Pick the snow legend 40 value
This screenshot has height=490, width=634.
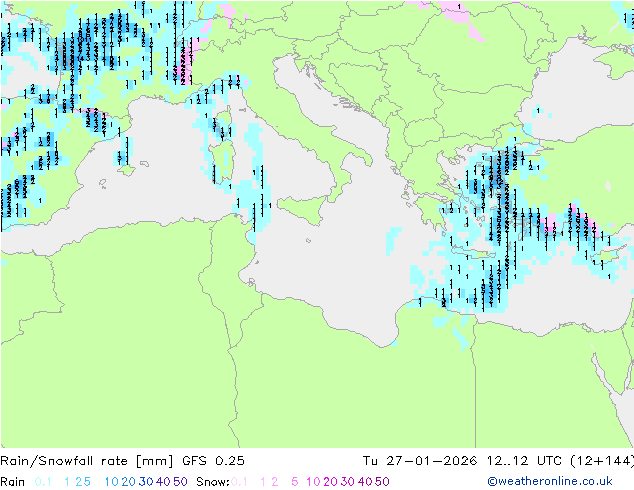pyautogui.click(x=365, y=482)
